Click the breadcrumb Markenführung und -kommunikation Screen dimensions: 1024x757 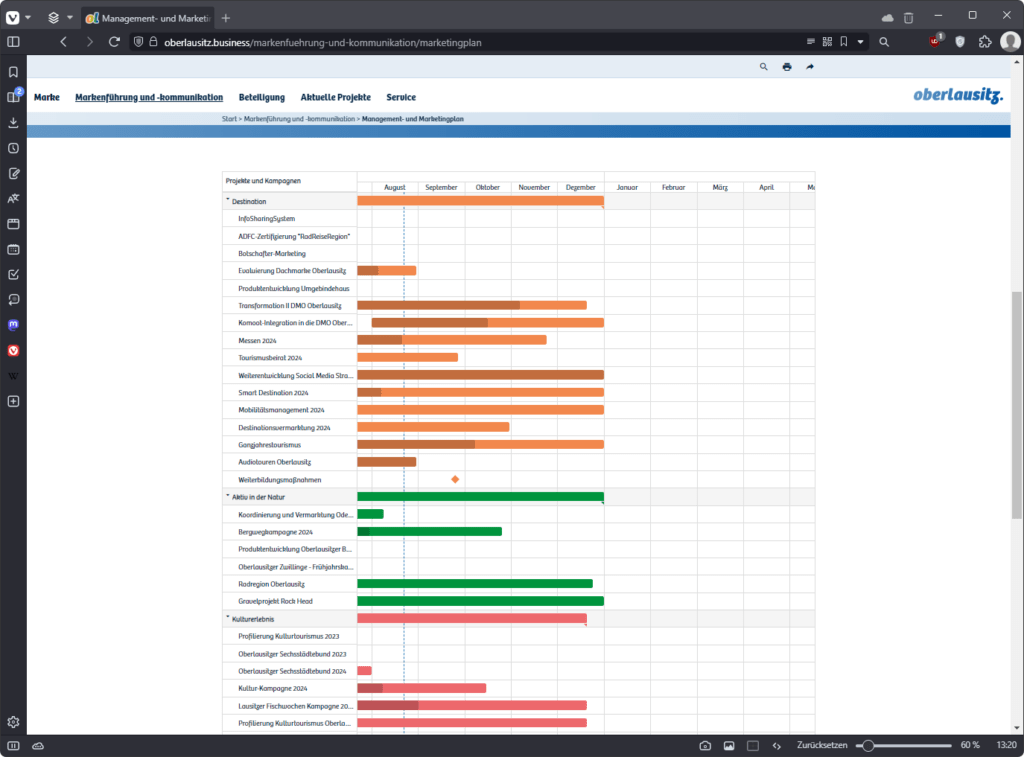[299, 119]
